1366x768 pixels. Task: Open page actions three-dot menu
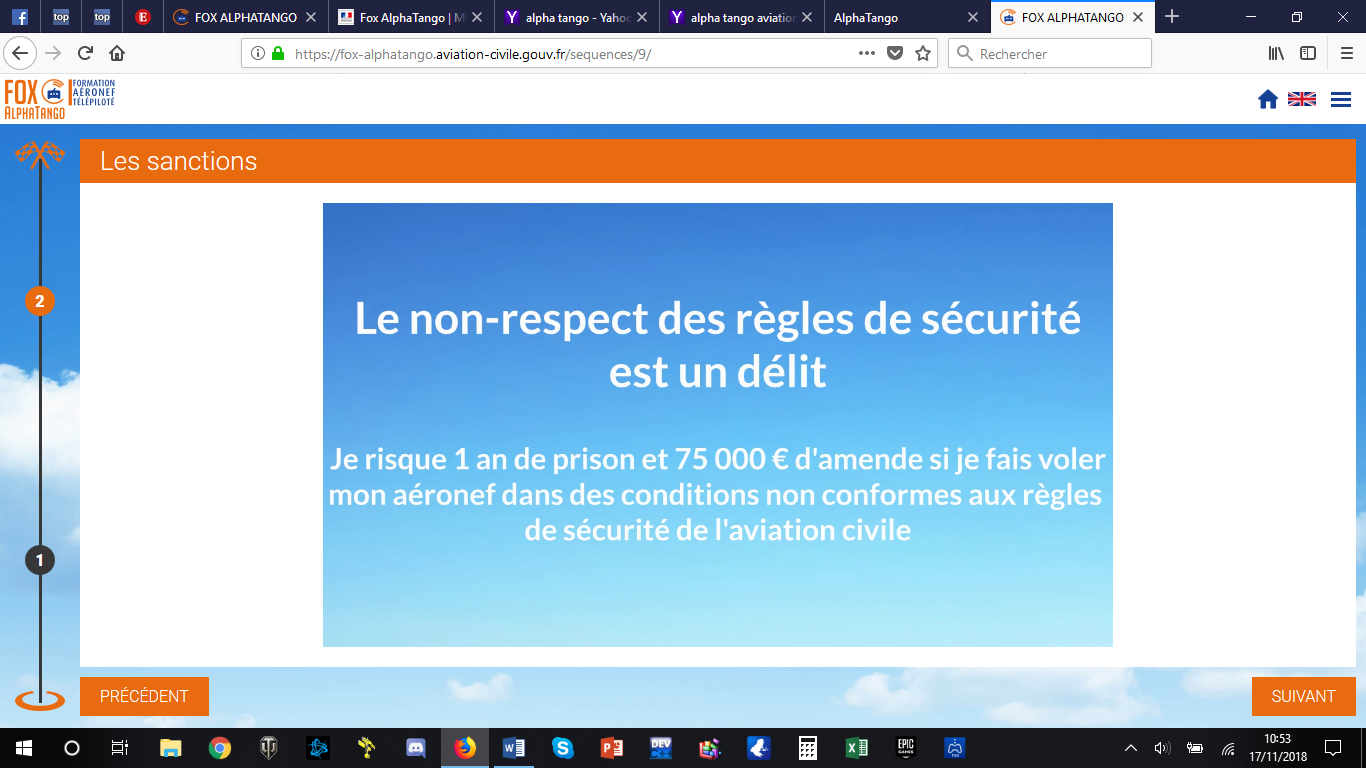pyautogui.click(x=867, y=54)
